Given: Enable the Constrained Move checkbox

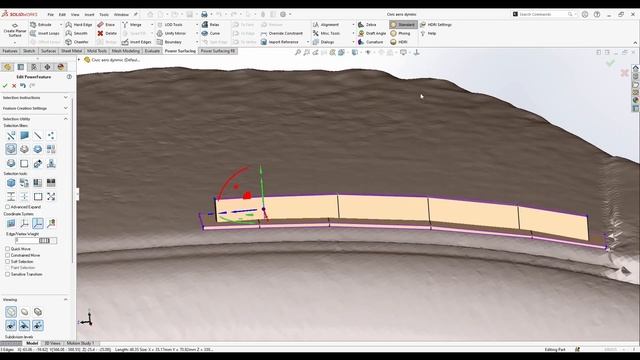Looking at the screenshot, I should [x=7, y=255].
